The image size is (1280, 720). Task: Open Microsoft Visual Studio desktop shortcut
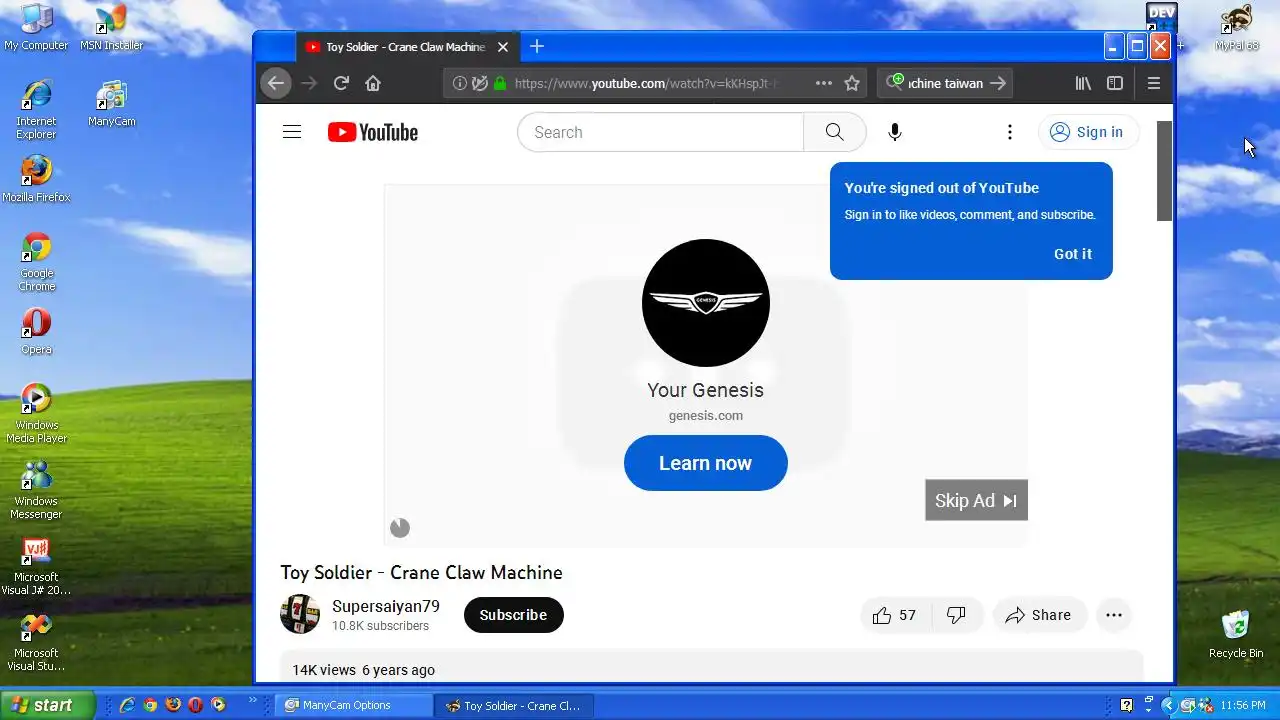coord(36,641)
